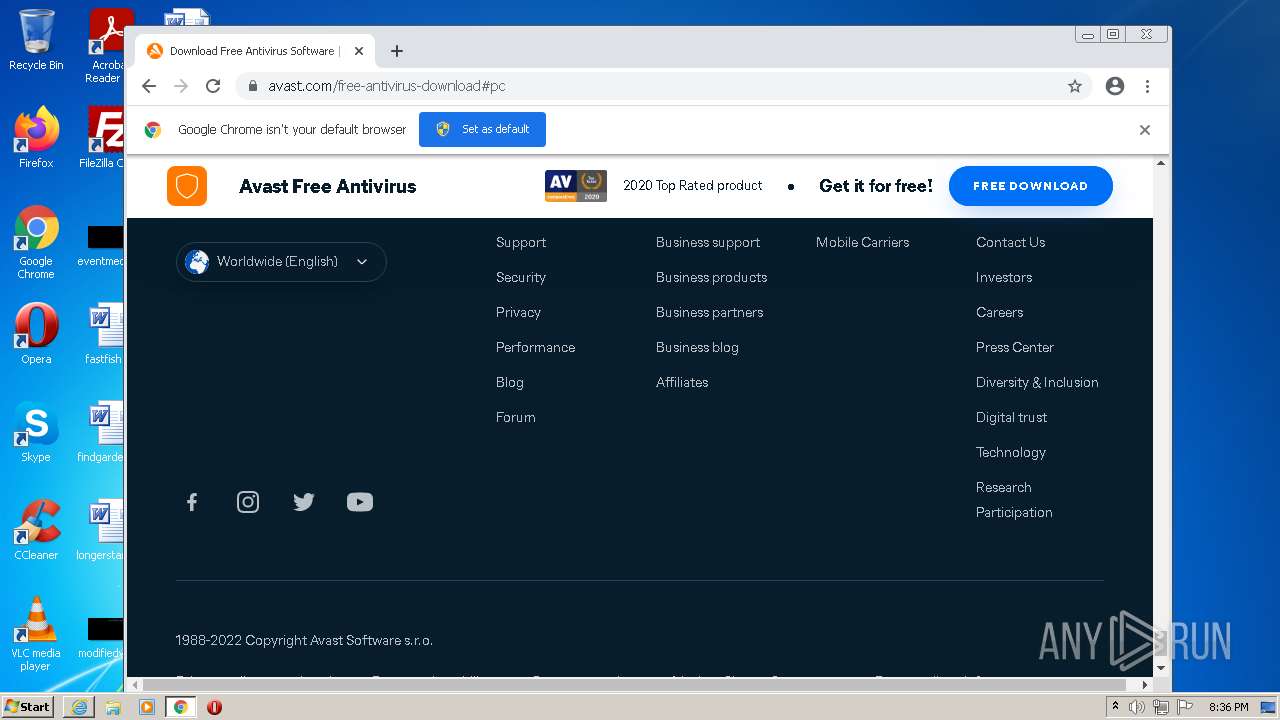
Task: Select the Download Free Antivirus tab
Action: [x=256, y=51]
